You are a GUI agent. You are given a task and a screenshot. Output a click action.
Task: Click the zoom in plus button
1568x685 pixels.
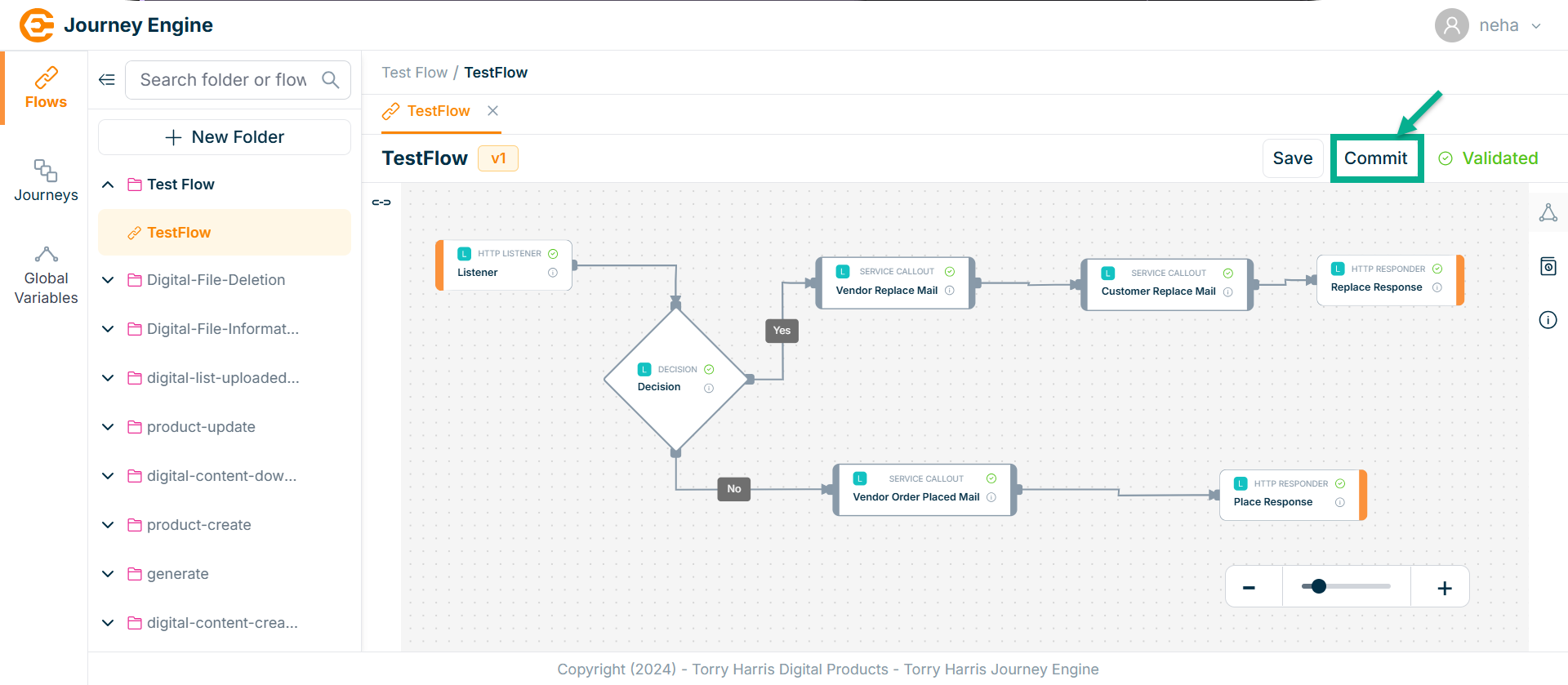pos(1444,588)
